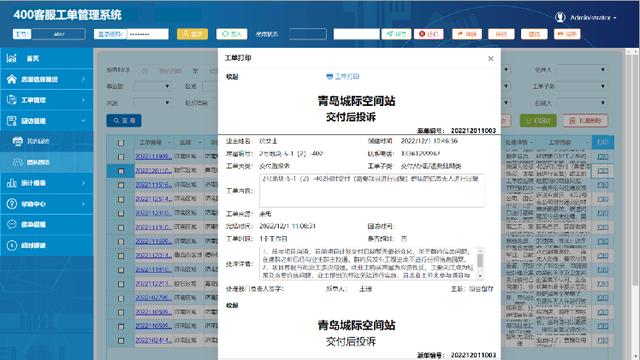Click the clock icon in the sidebar

(11, 245)
